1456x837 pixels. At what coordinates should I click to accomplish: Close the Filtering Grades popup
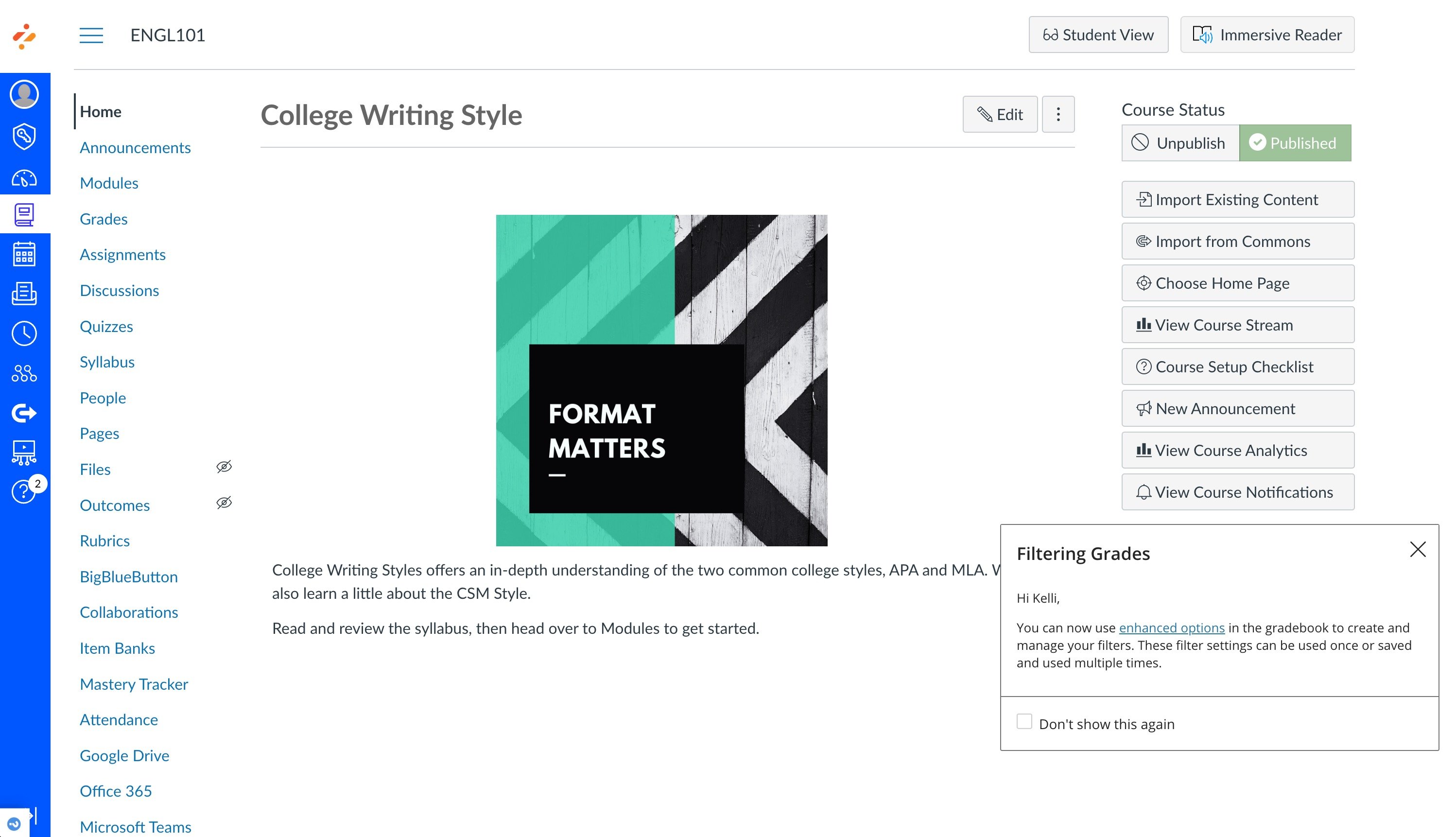(x=1418, y=550)
